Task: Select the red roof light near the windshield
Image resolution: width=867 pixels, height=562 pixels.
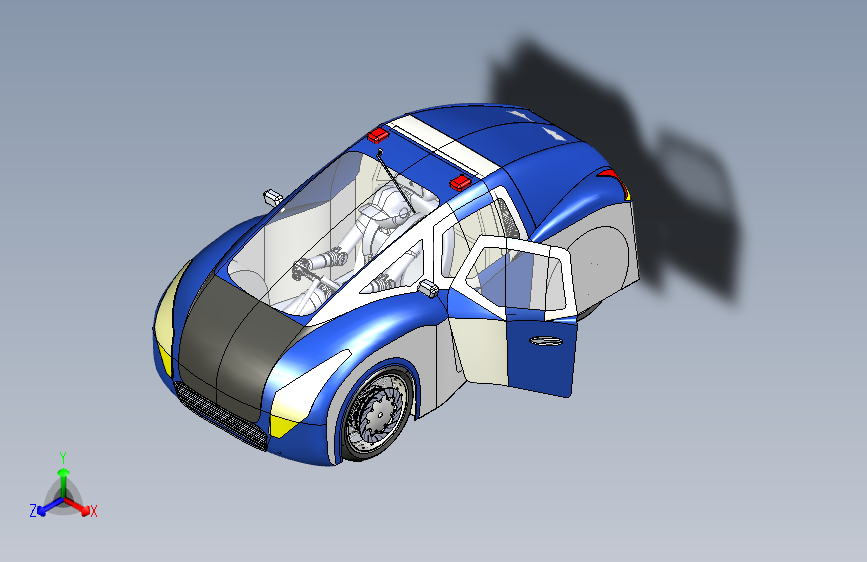Action: point(378,135)
